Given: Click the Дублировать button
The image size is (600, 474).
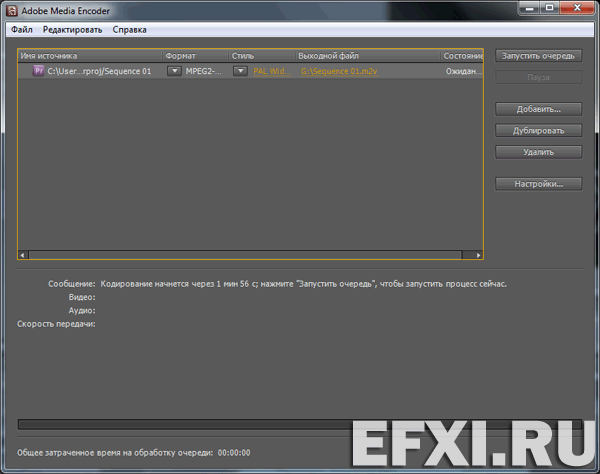Looking at the screenshot, I should pos(538,130).
